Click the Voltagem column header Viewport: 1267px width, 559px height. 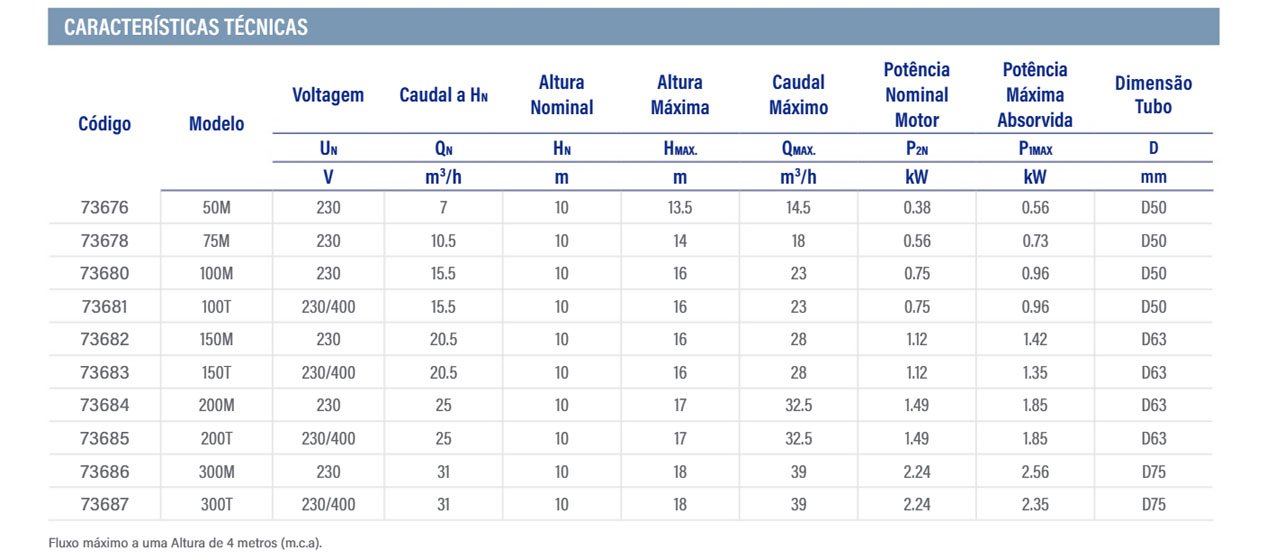pyautogui.click(x=328, y=95)
